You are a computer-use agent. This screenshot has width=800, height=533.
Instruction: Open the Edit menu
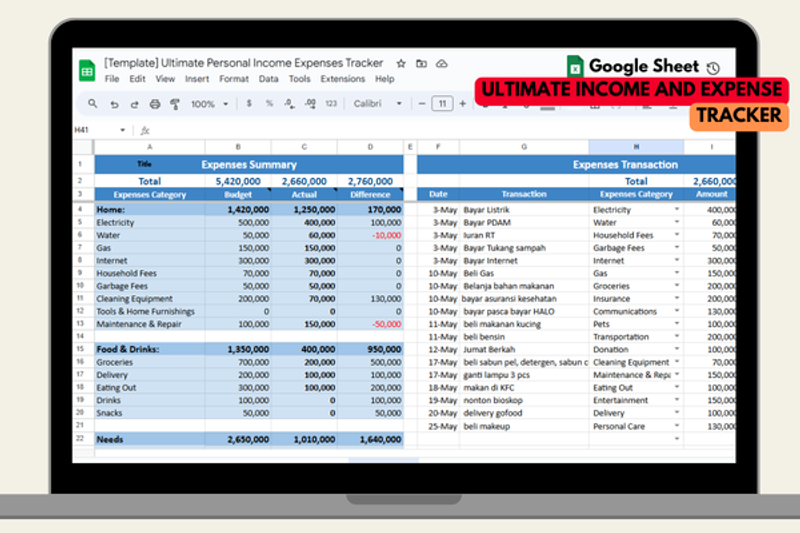(137, 79)
